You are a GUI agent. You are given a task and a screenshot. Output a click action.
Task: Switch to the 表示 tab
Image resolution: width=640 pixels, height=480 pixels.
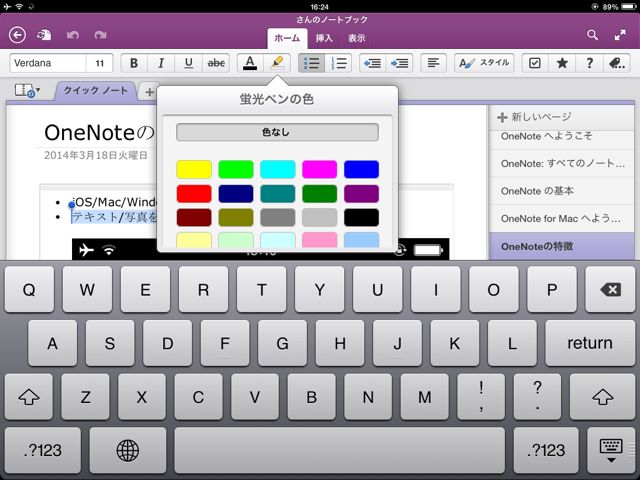356,38
